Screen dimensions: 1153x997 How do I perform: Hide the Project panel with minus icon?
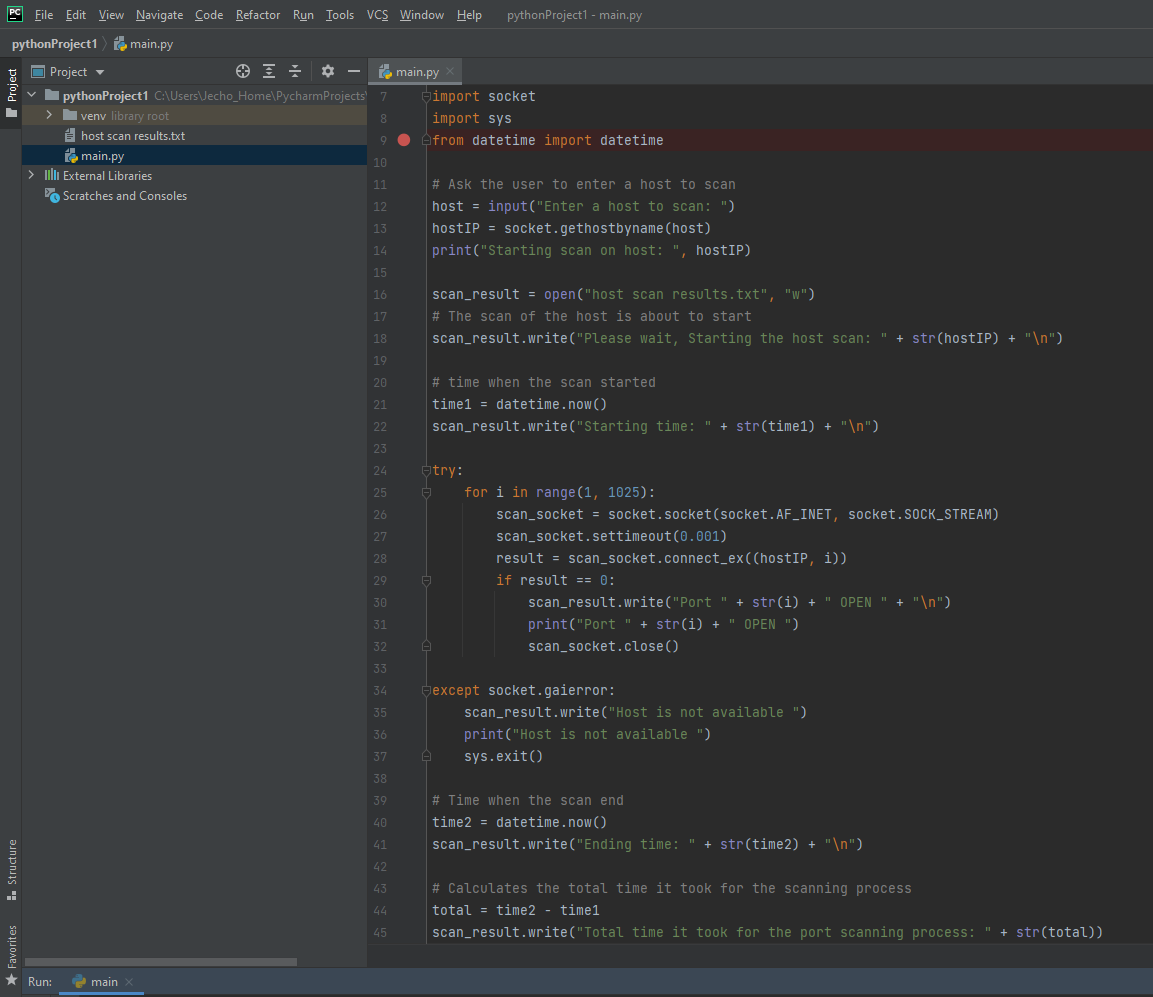(354, 71)
